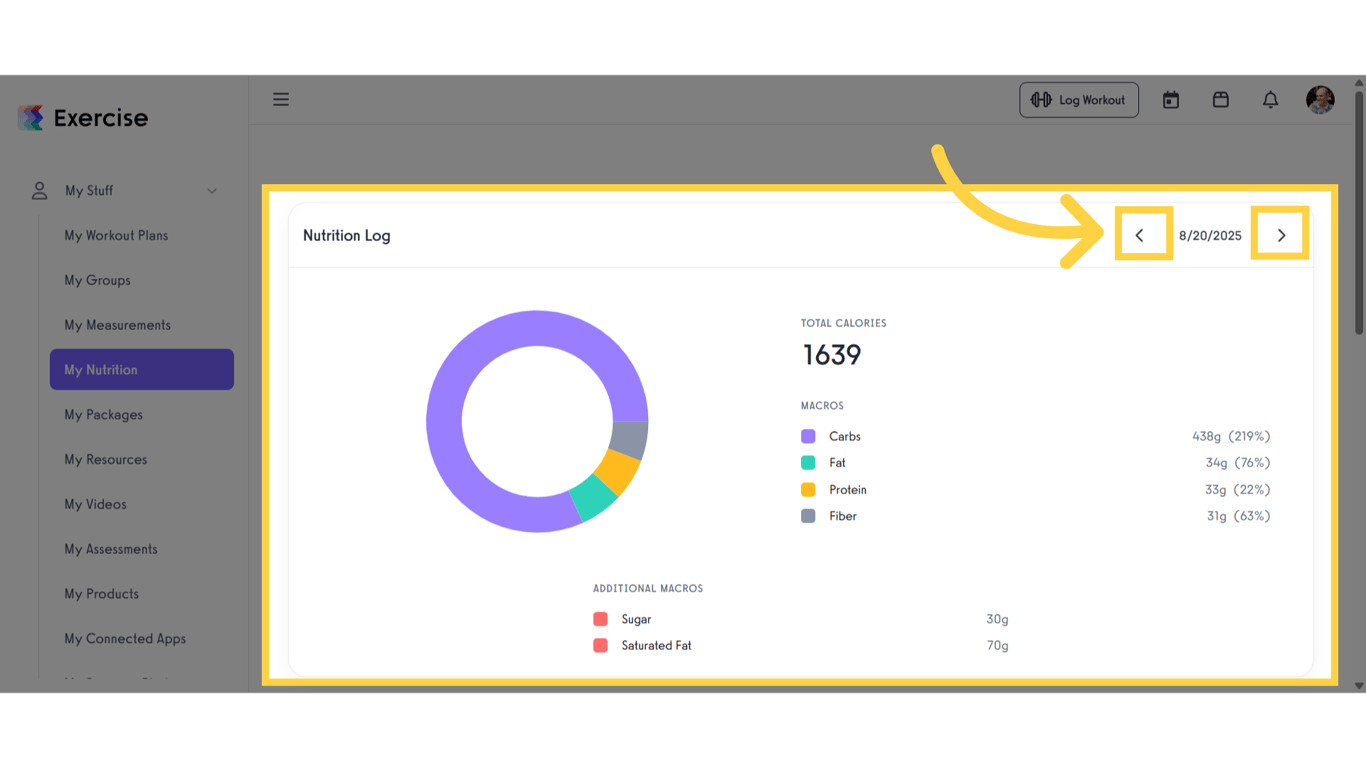Toggle the Carbs entry in the macros legend
This screenshot has width=1366, height=768.
pyautogui.click(x=843, y=436)
